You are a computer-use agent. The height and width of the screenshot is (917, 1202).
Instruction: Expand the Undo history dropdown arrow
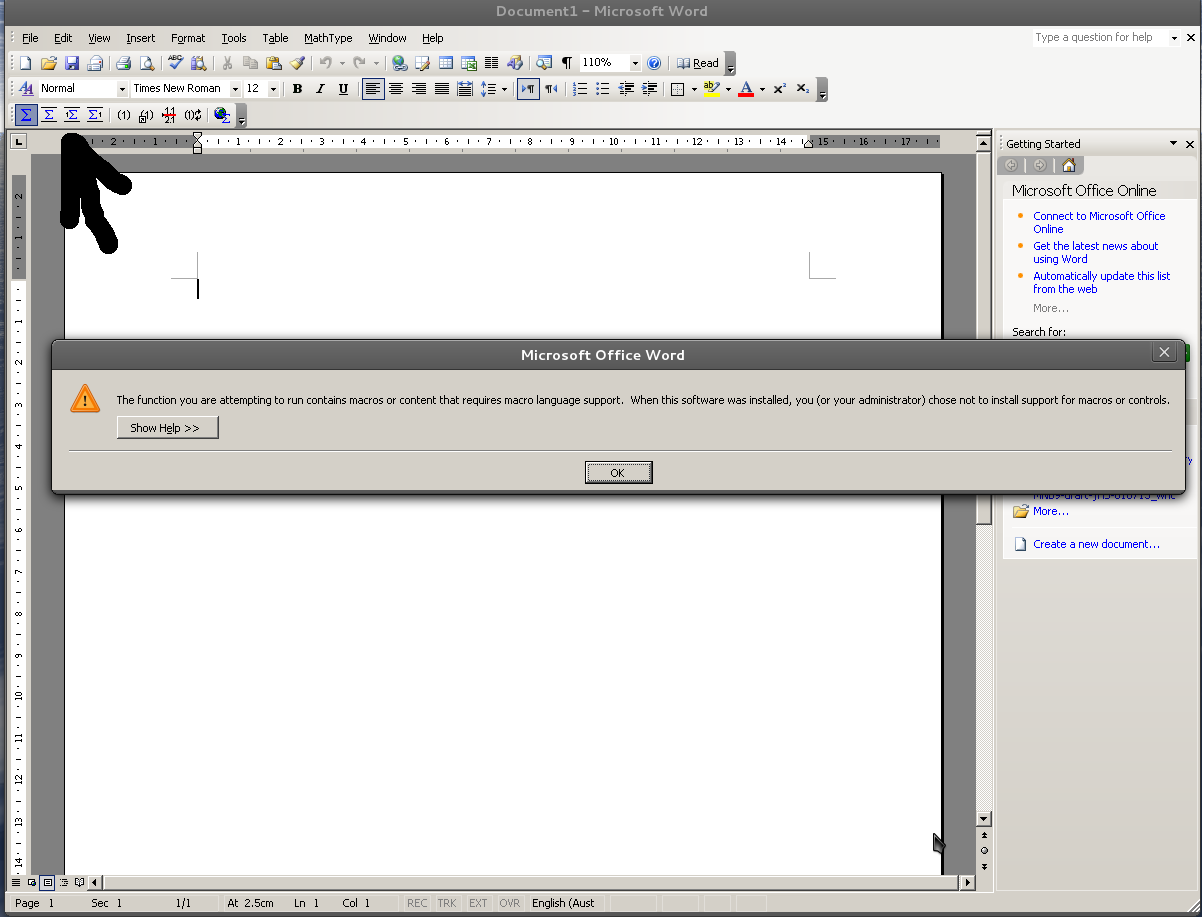point(342,63)
